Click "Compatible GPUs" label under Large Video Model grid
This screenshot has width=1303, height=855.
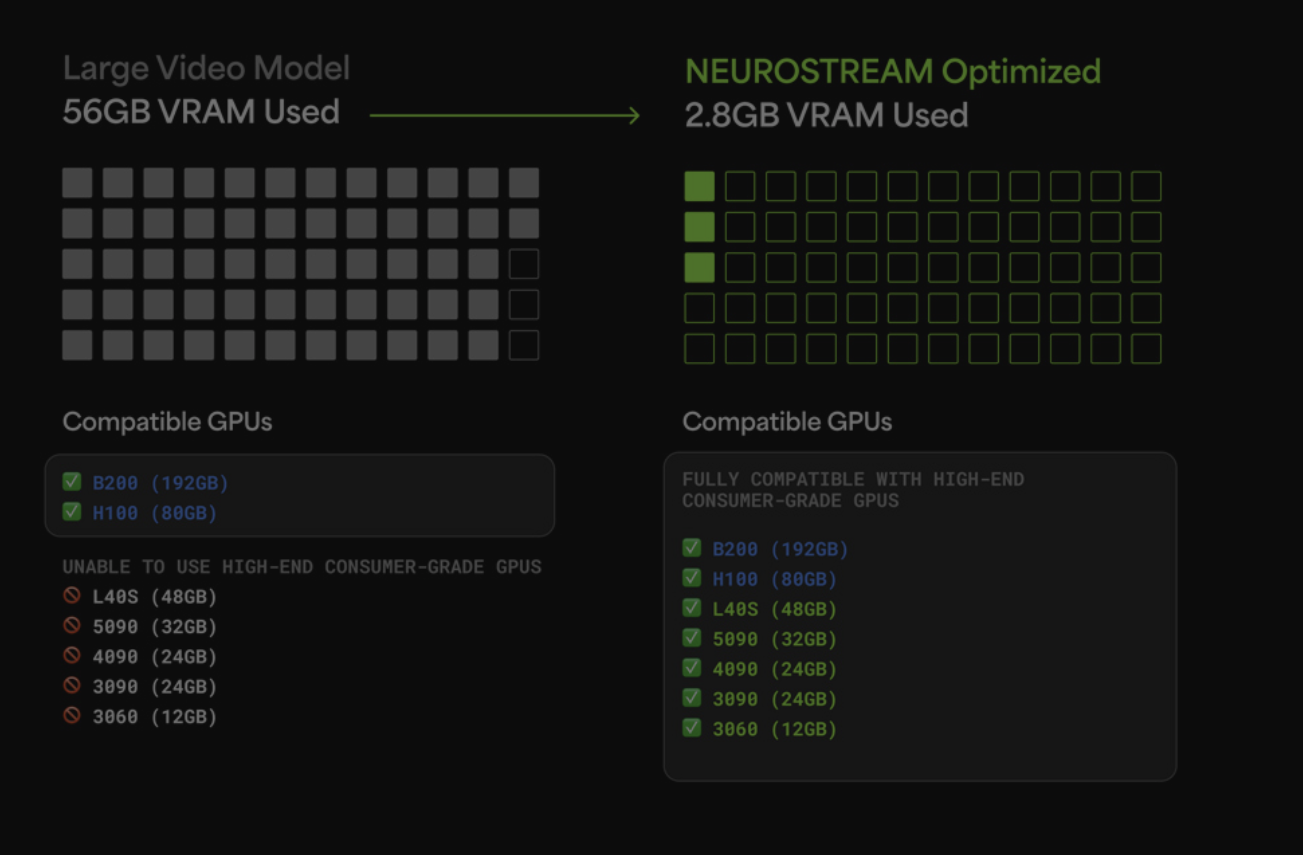167,422
